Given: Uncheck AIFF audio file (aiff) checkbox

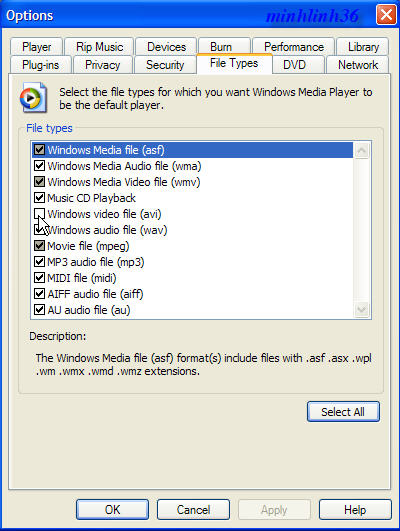Looking at the screenshot, I should click(39, 294).
